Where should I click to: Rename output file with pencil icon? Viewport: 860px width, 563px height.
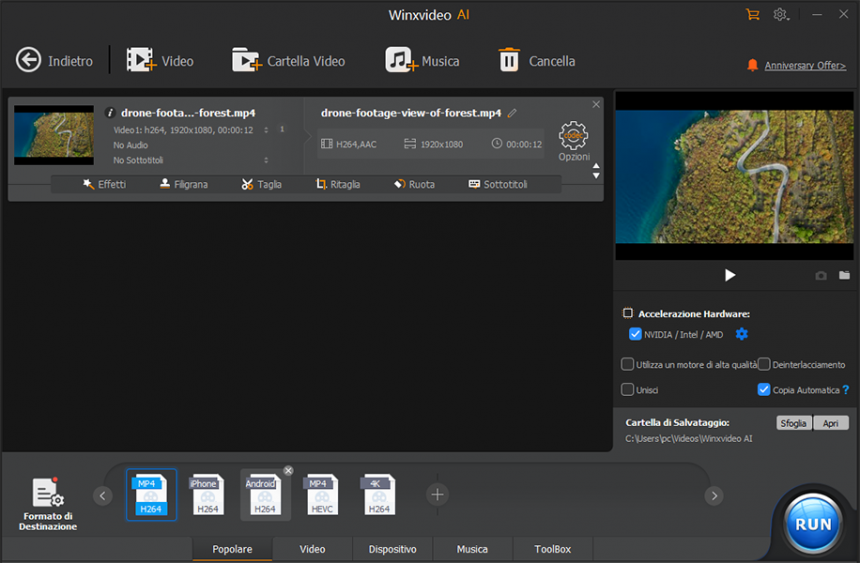point(512,113)
